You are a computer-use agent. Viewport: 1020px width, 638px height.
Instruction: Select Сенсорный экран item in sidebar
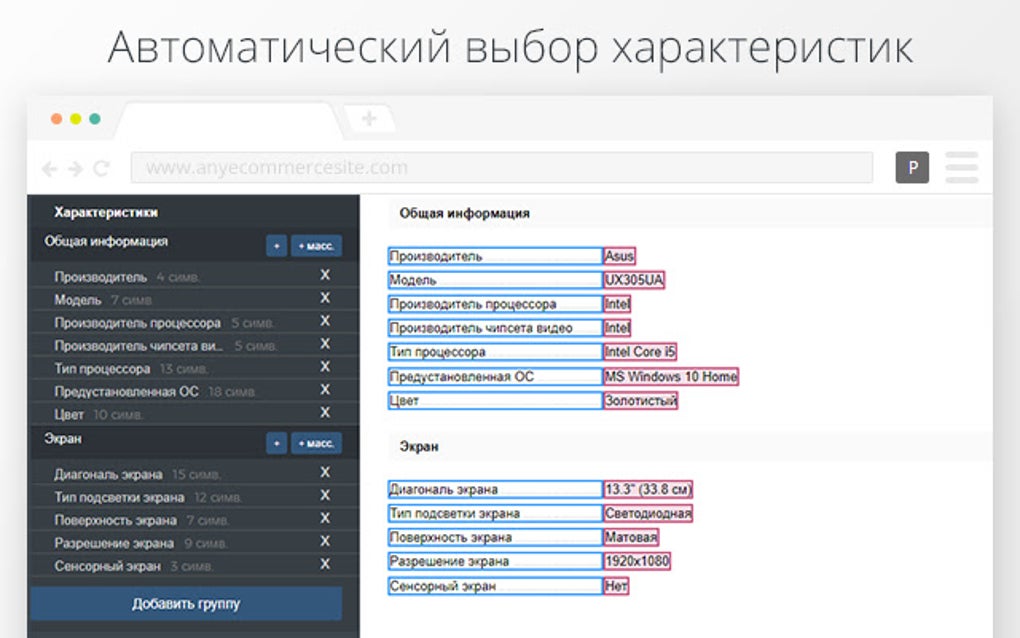coord(107,566)
